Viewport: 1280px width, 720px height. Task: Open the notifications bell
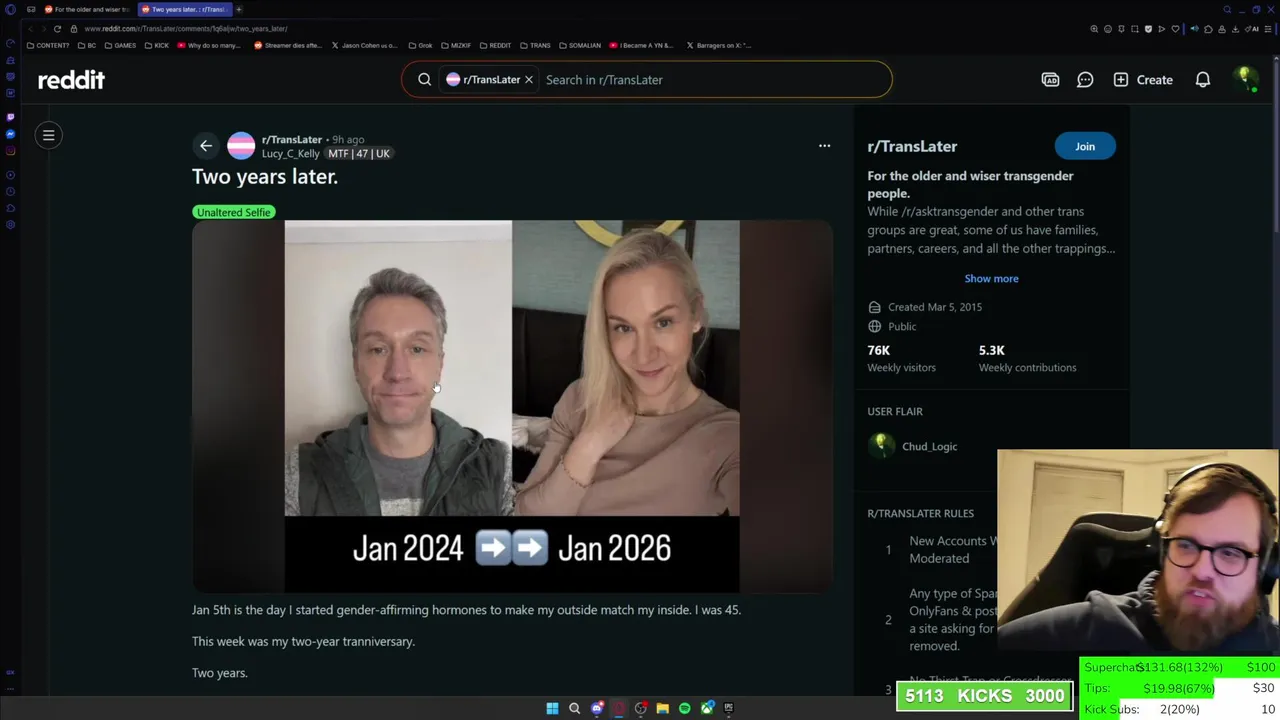pos(1203,80)
